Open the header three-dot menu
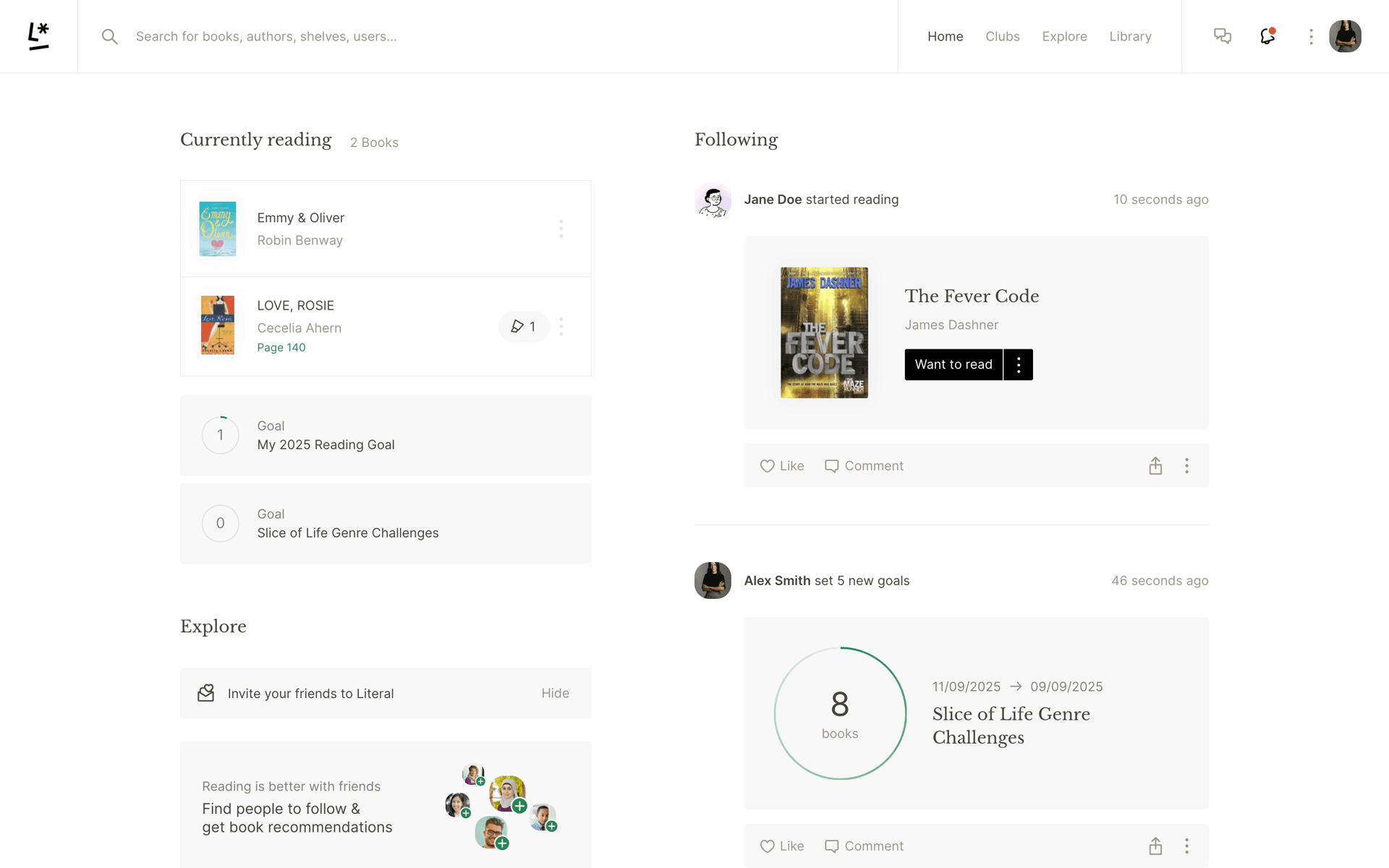Image resolution: width=1389 pixels, height=868 pixels. (1311, 36)
